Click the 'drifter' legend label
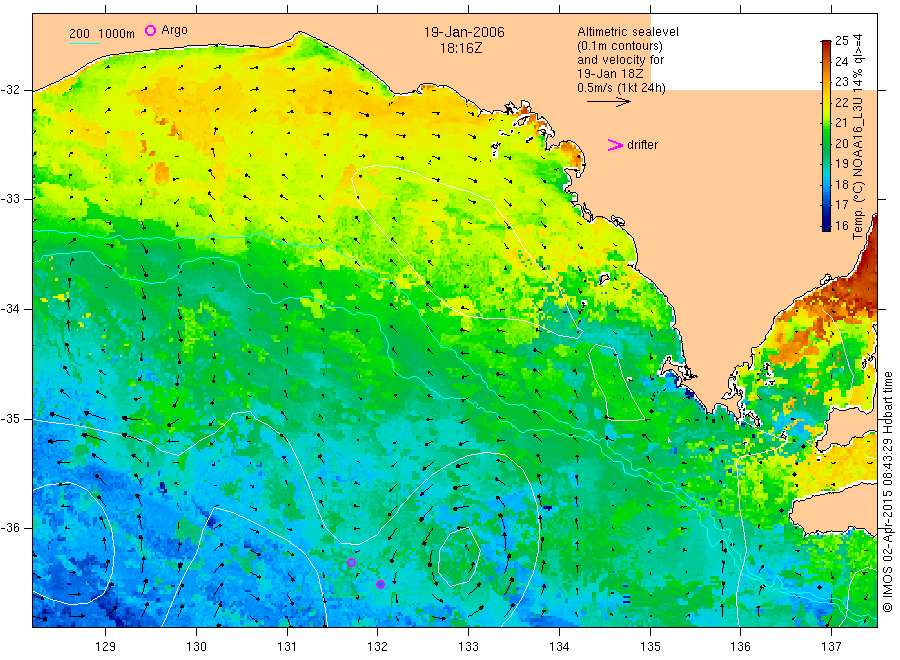 642,145
